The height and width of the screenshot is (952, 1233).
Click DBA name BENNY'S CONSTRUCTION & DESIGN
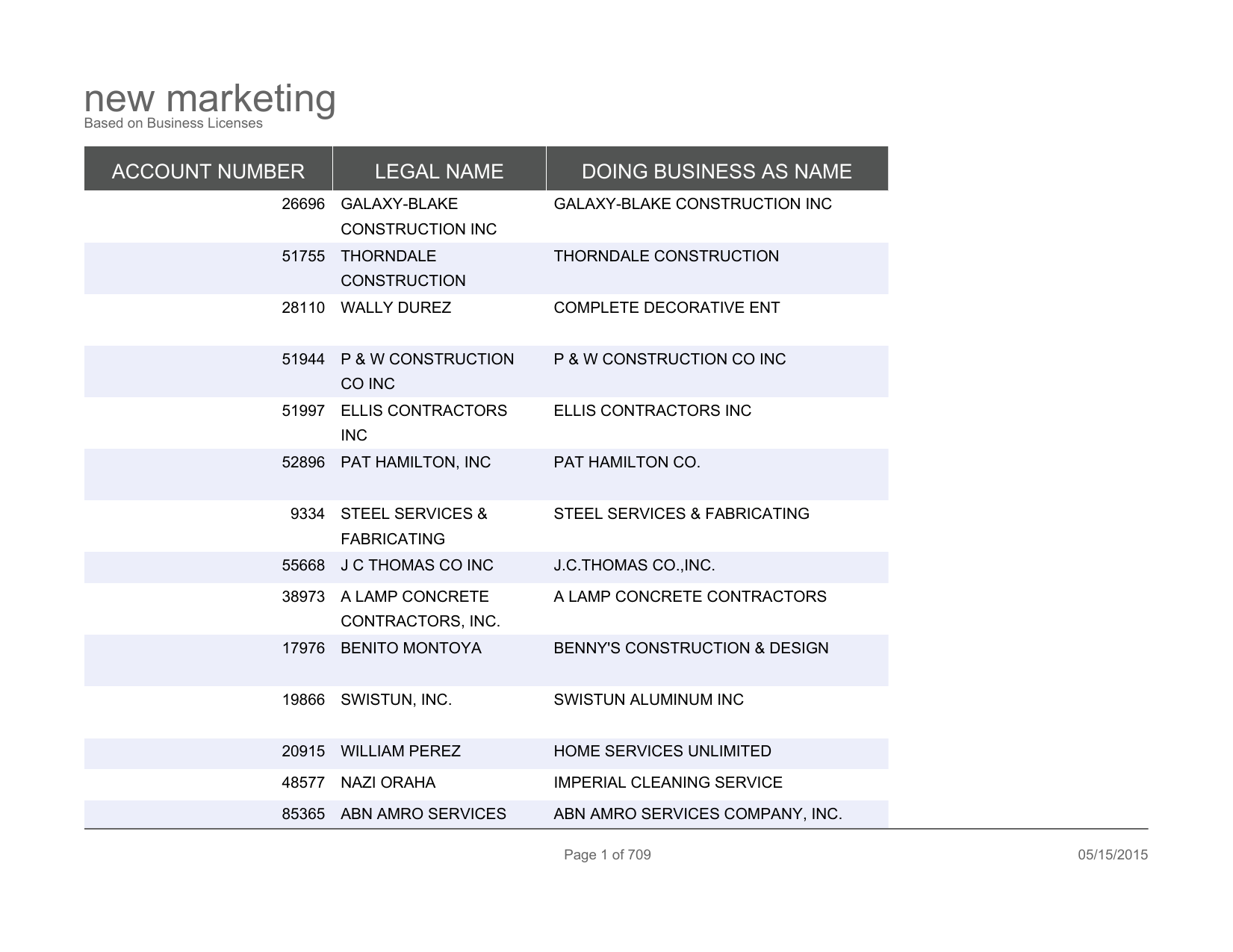(x=691, y=648)
